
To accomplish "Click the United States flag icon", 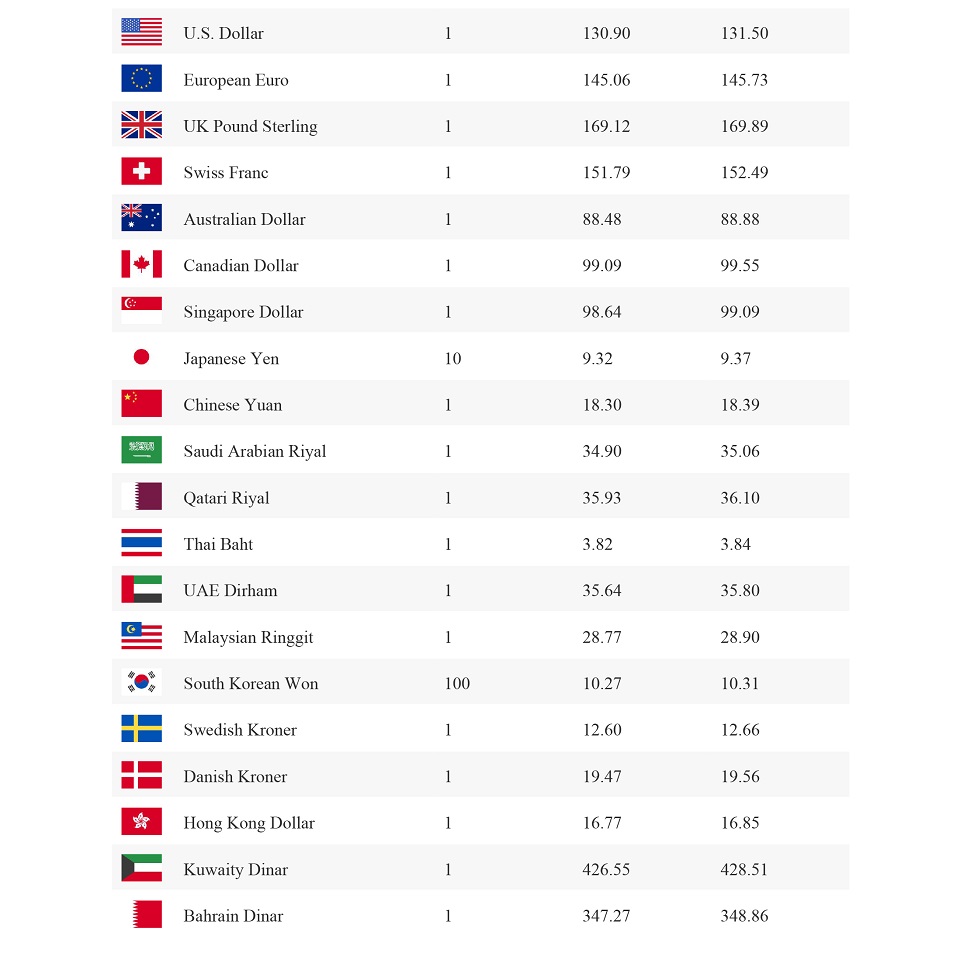I will [x=141, y=32].
